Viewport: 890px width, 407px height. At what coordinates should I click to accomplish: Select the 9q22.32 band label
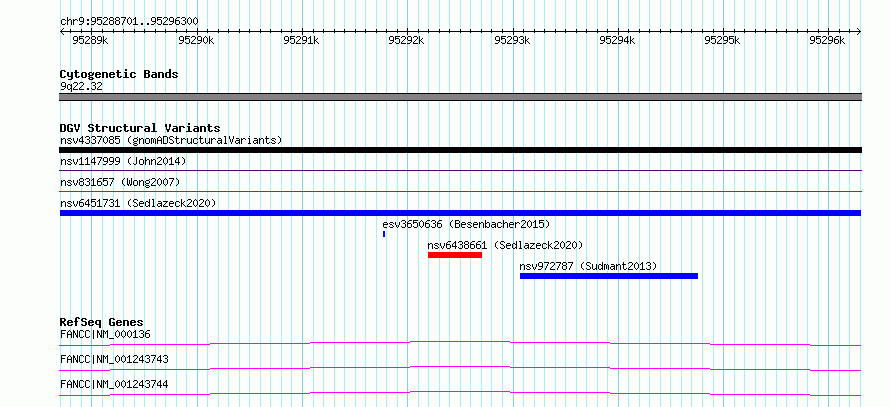81,87
